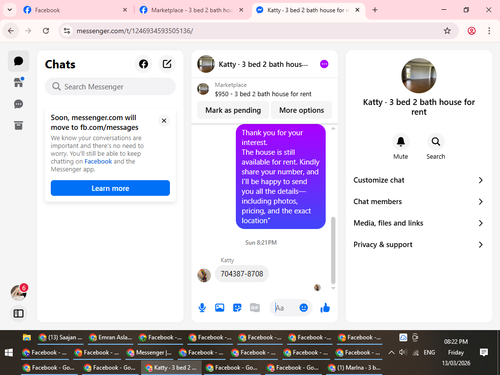This screenshot has width=500, height=375.
Task: Choose a sticker icon
Action: pos(237,308)
